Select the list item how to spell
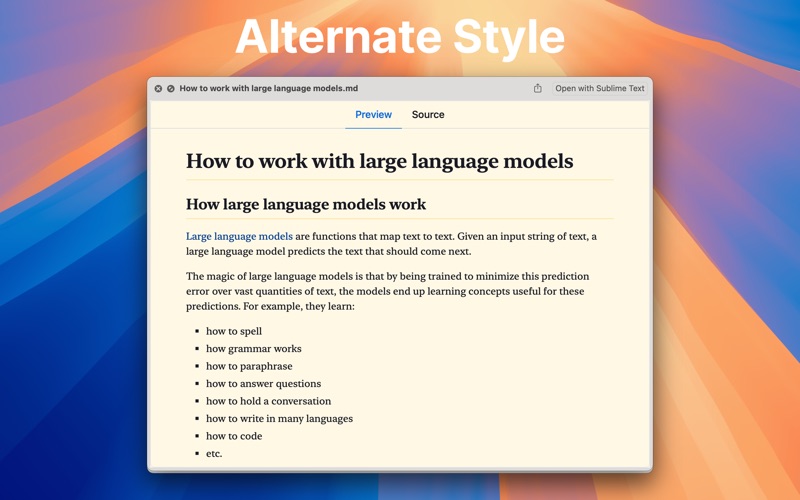Viewport: 800px width, 500px height. [x=234, y=331]
